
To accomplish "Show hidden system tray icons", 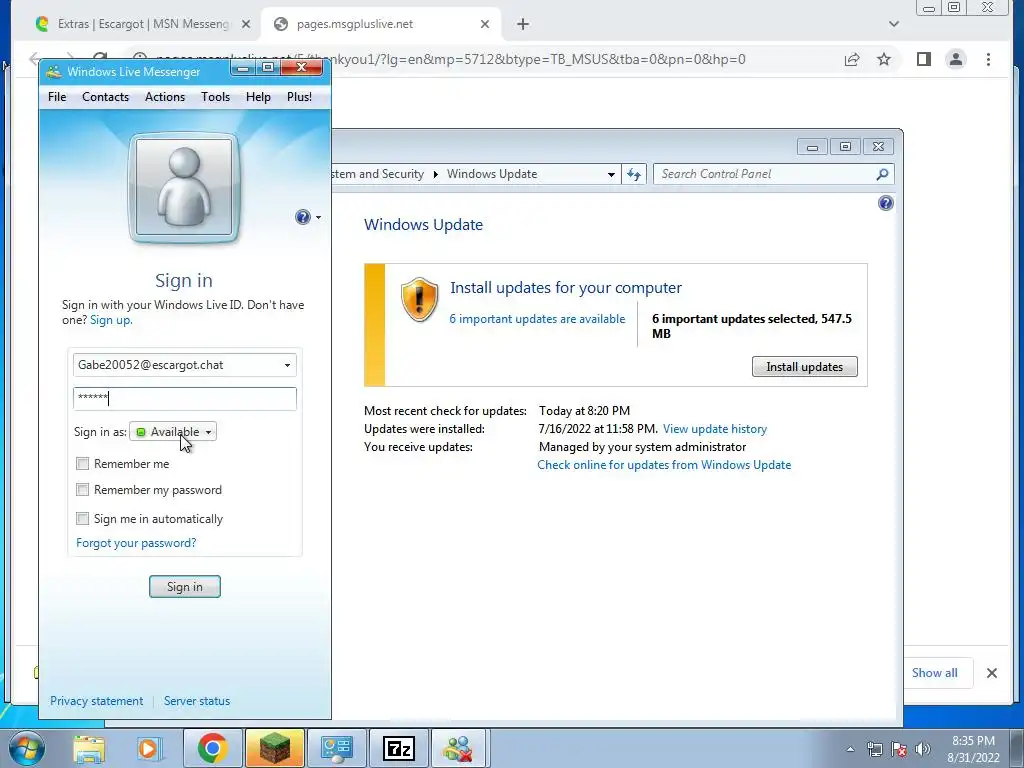I will tap(850, 749).
